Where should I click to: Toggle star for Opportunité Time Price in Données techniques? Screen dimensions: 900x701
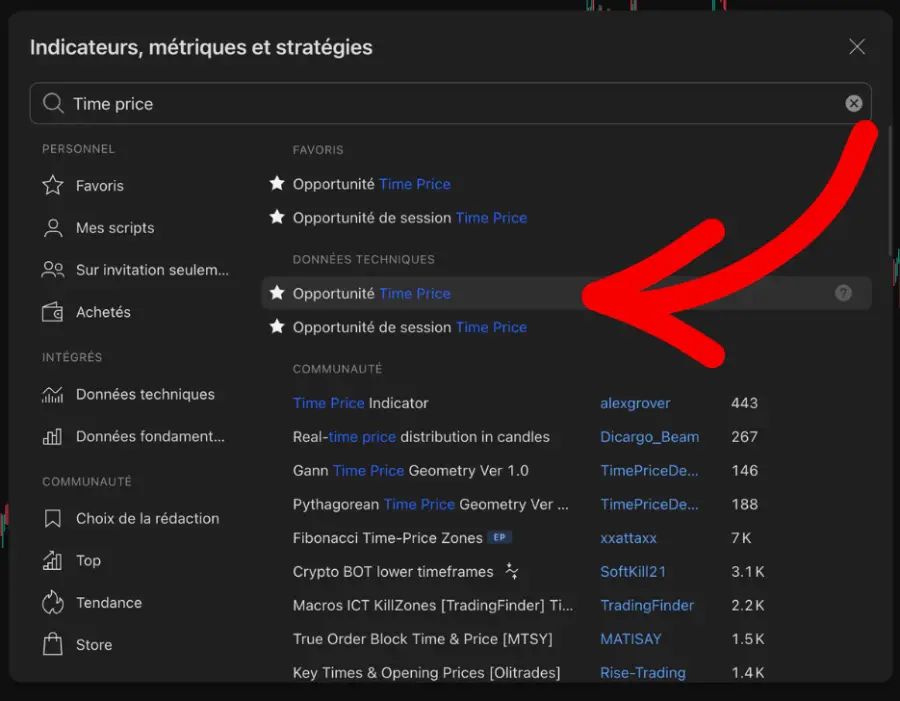[x=277, y=293]
